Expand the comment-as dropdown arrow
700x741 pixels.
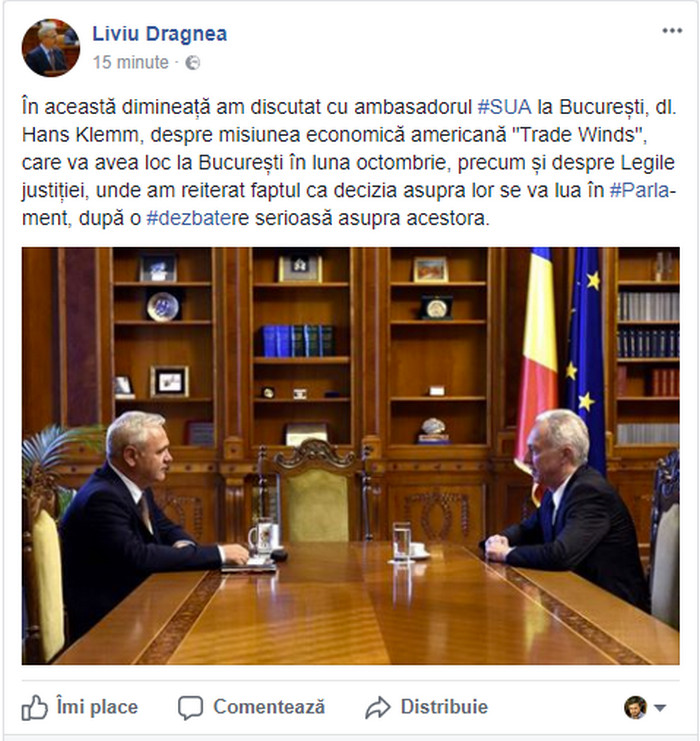coord(660,708)
